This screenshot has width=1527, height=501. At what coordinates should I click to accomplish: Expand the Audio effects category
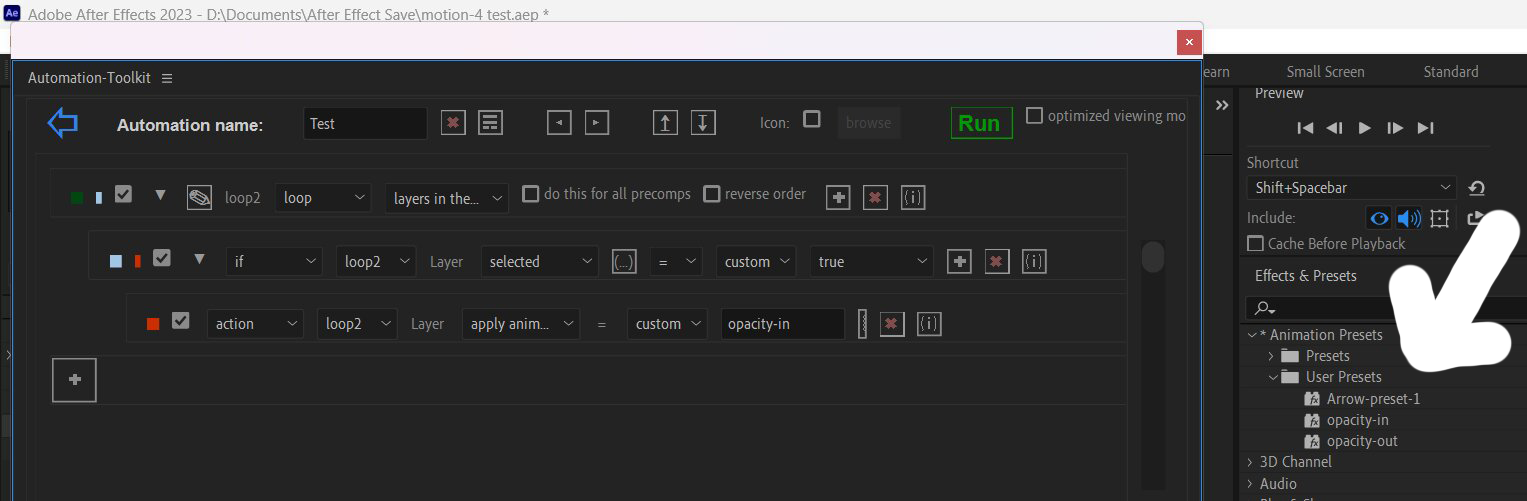click(1251, 484)
